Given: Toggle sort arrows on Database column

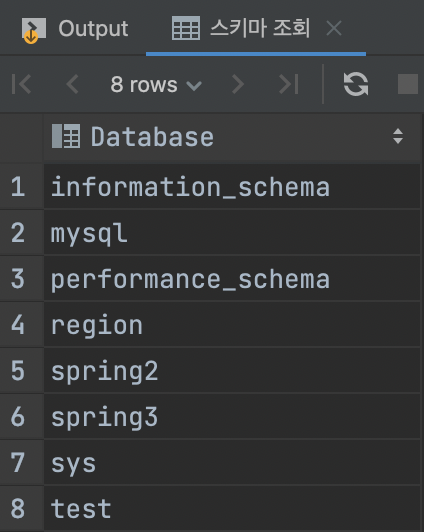Looking at the screenshot, I should pyautogui.click(x=398, y=136).
